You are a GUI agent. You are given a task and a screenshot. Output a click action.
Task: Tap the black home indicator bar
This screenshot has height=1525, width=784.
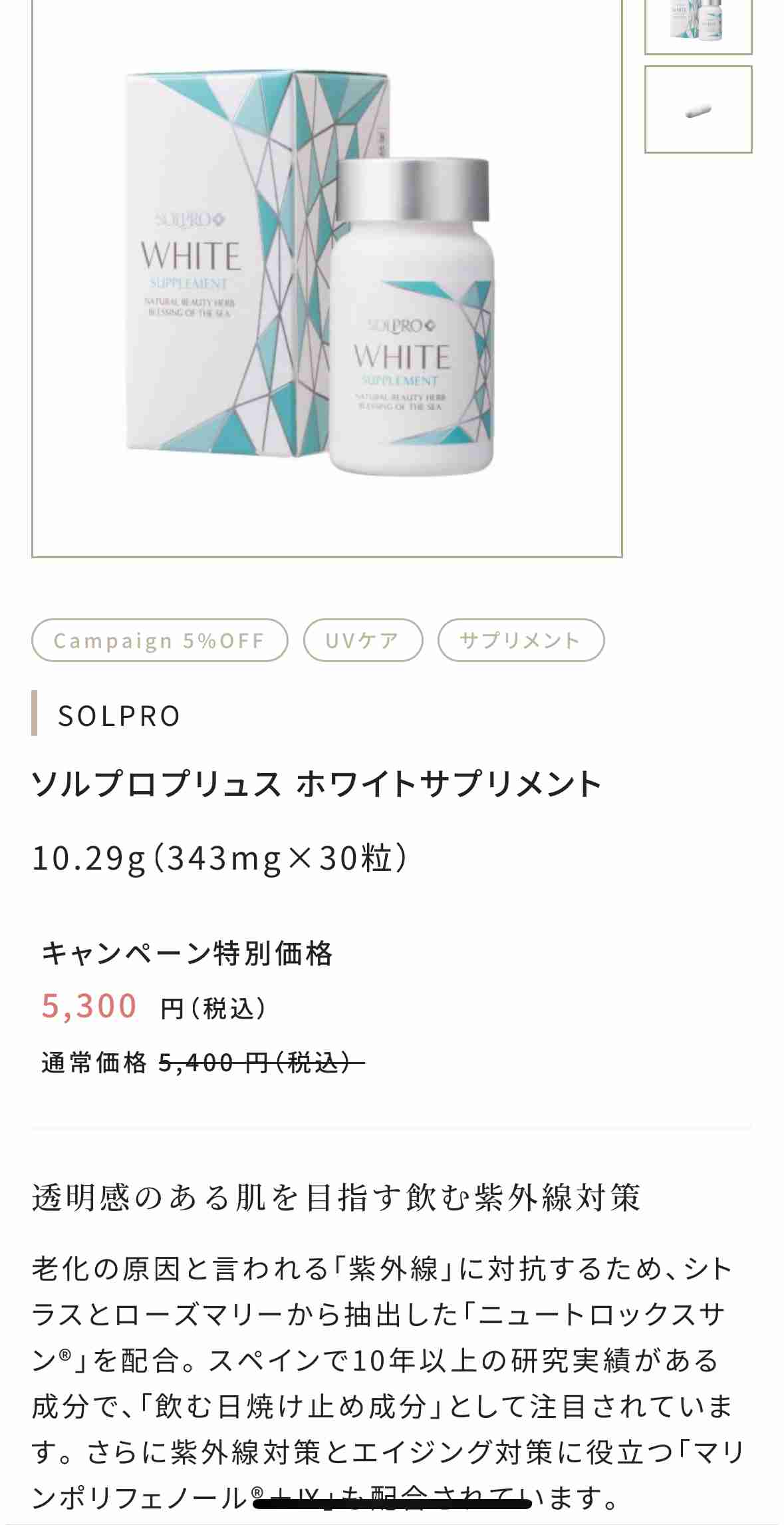pos(392,1503)
